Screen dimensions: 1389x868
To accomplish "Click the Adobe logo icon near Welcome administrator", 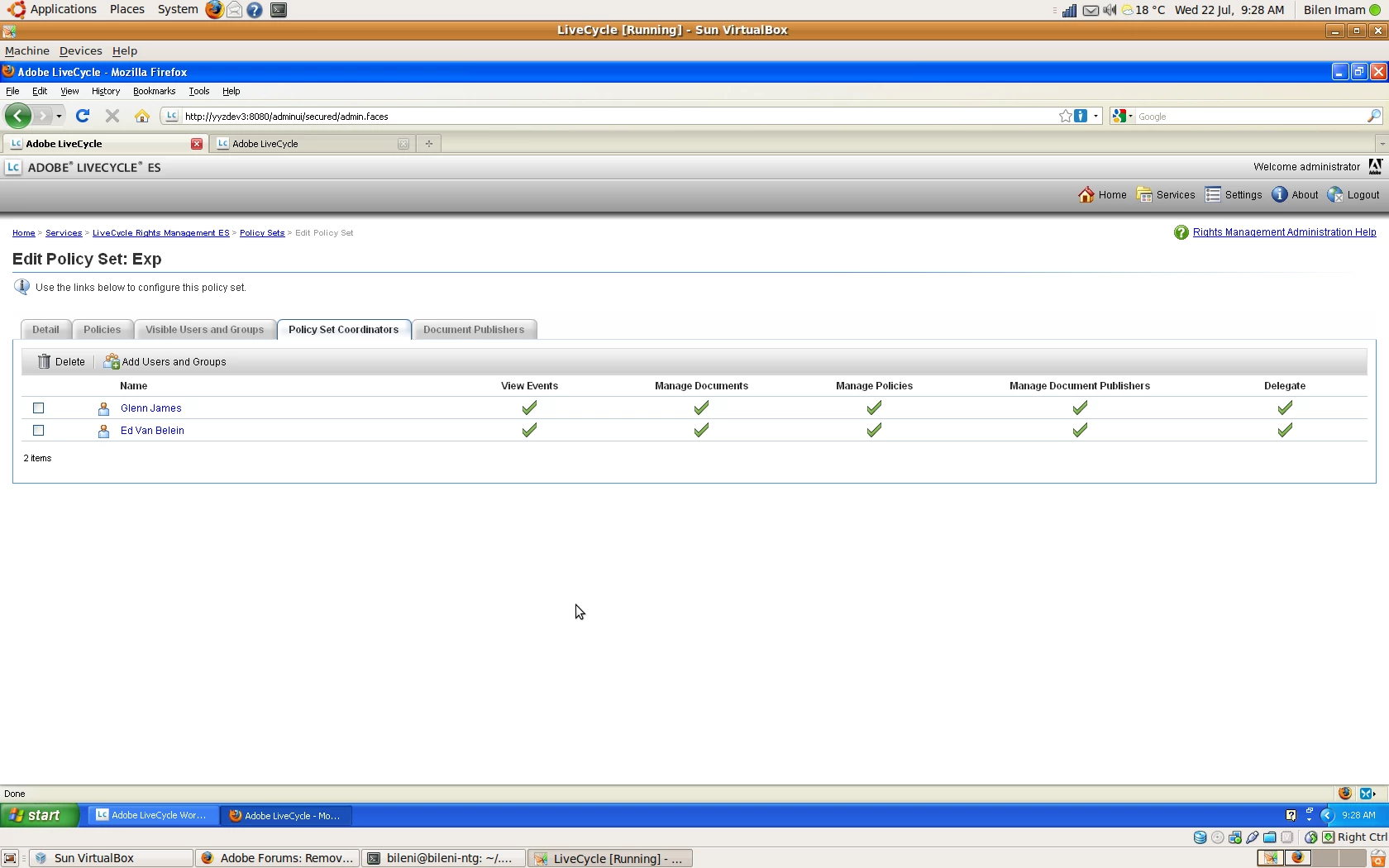I will [x=1375, y=167].
